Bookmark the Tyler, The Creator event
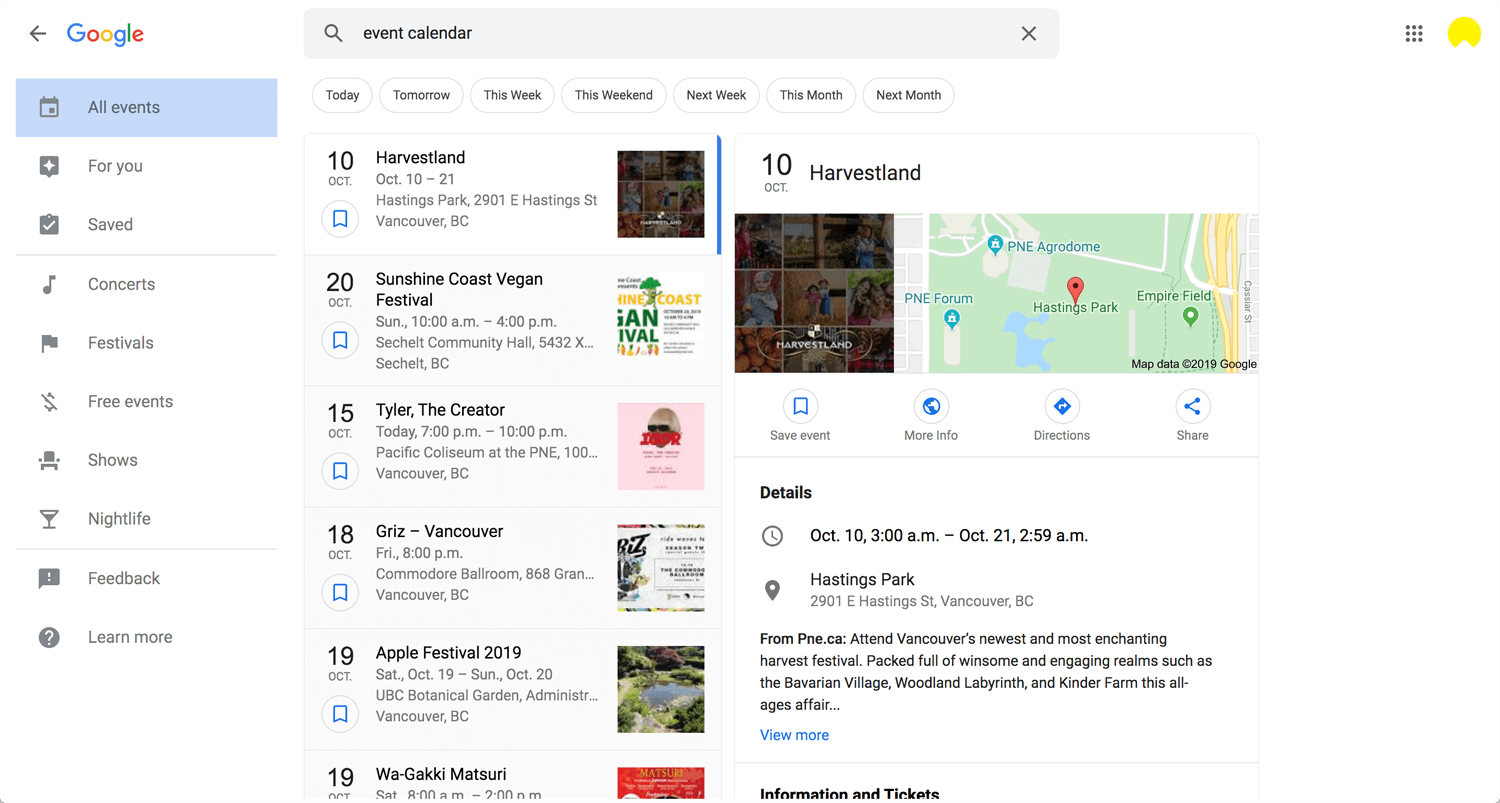Screen dimensions: 1500x803 [340, 471]
